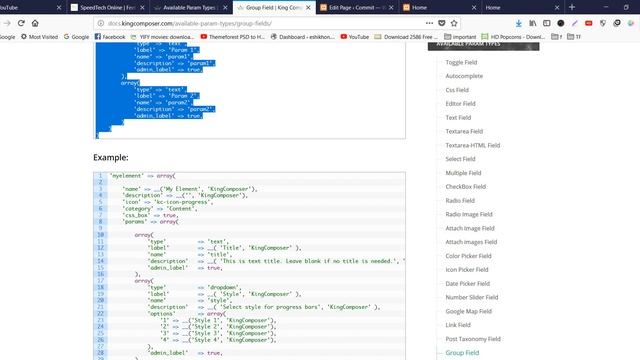The height and width of the screenshot is (360, 640).
Task: Click the dark round extension icon
Action: tap(561, 23)
